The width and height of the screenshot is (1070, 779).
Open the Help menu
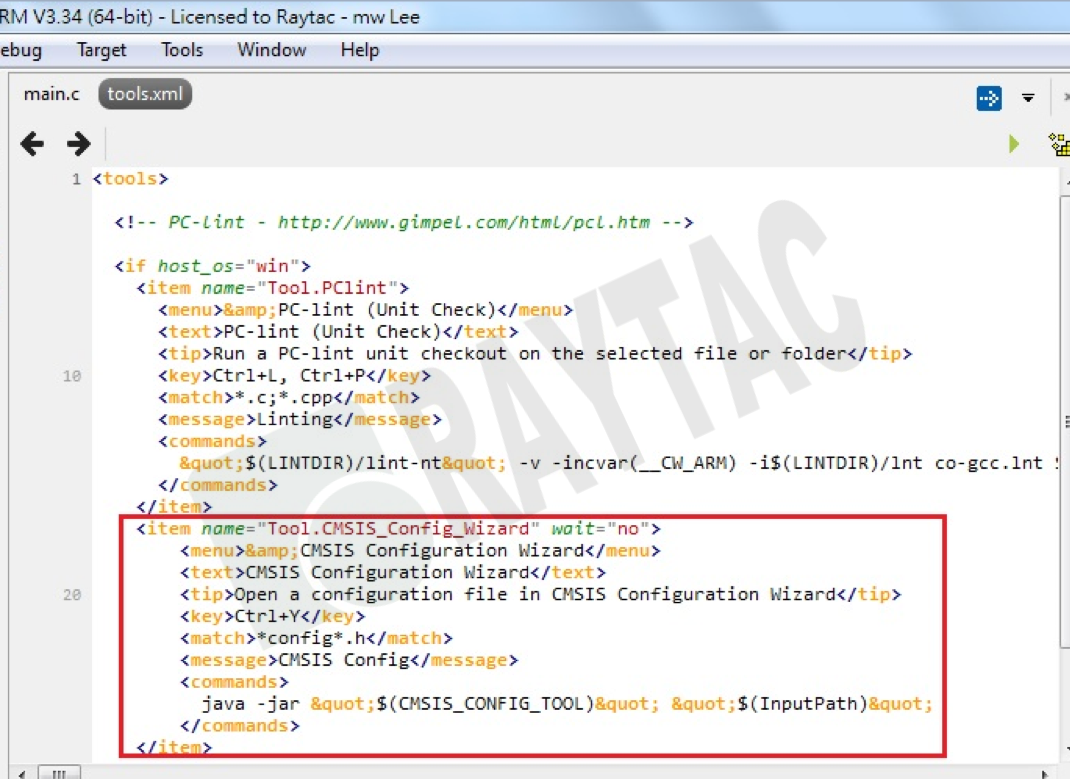(x=359, y=50)
